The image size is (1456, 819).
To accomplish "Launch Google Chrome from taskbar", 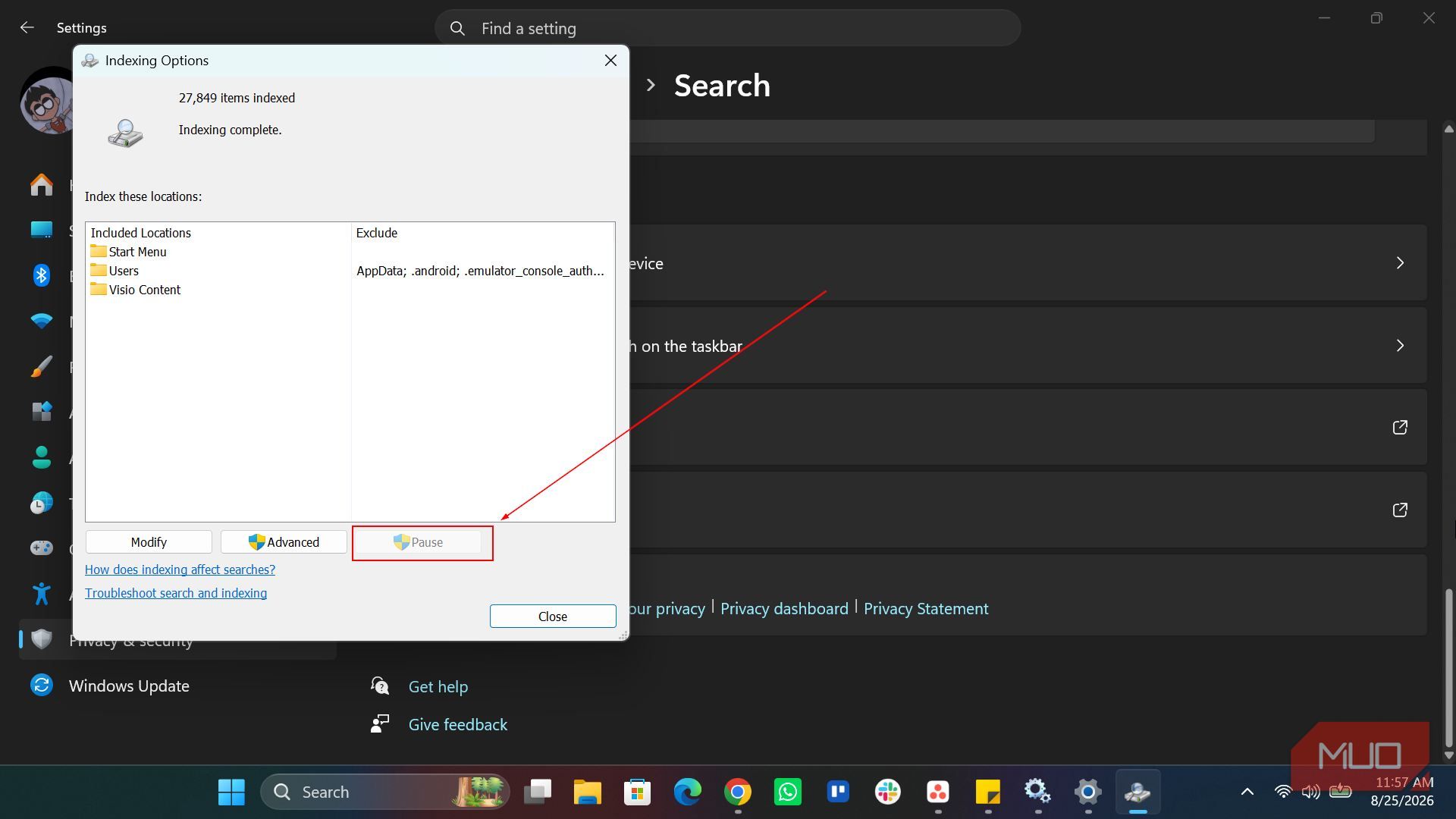I will click(x=738, y=792).
